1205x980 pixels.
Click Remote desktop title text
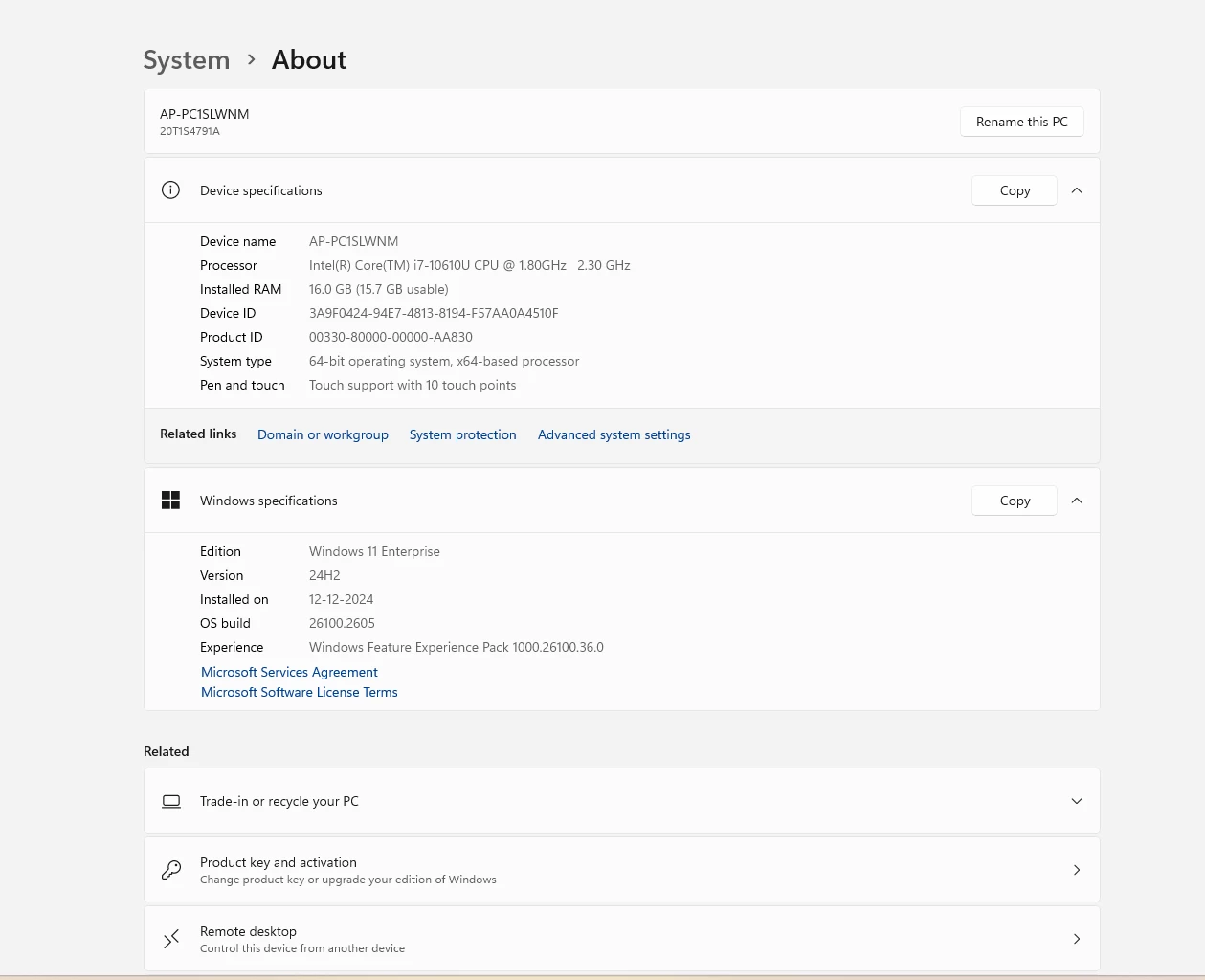coord(249,931)
